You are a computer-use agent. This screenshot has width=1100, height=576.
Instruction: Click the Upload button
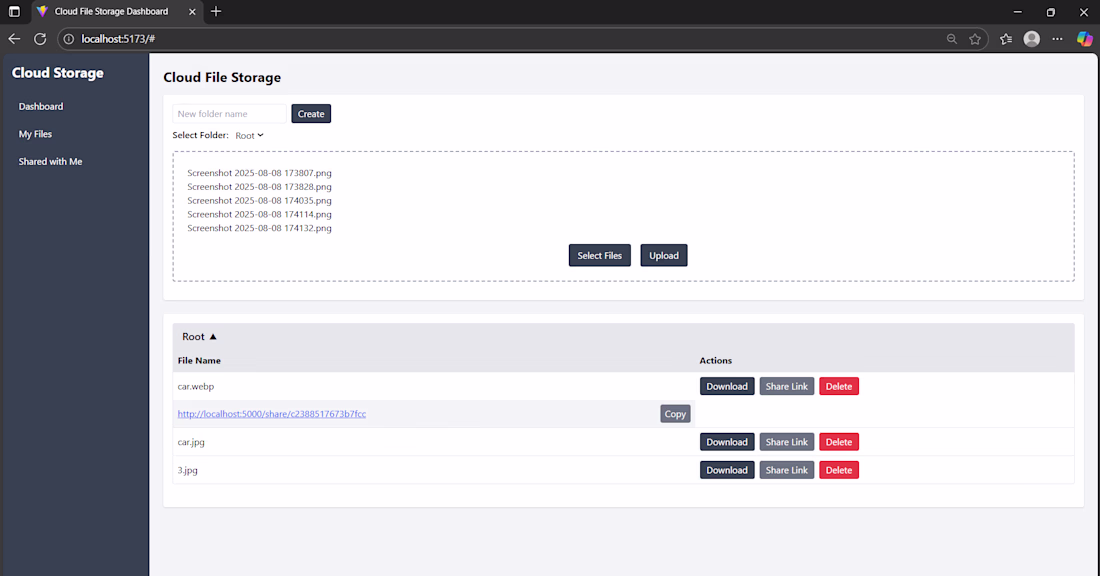pyautogui.click(x=664, y=255)
